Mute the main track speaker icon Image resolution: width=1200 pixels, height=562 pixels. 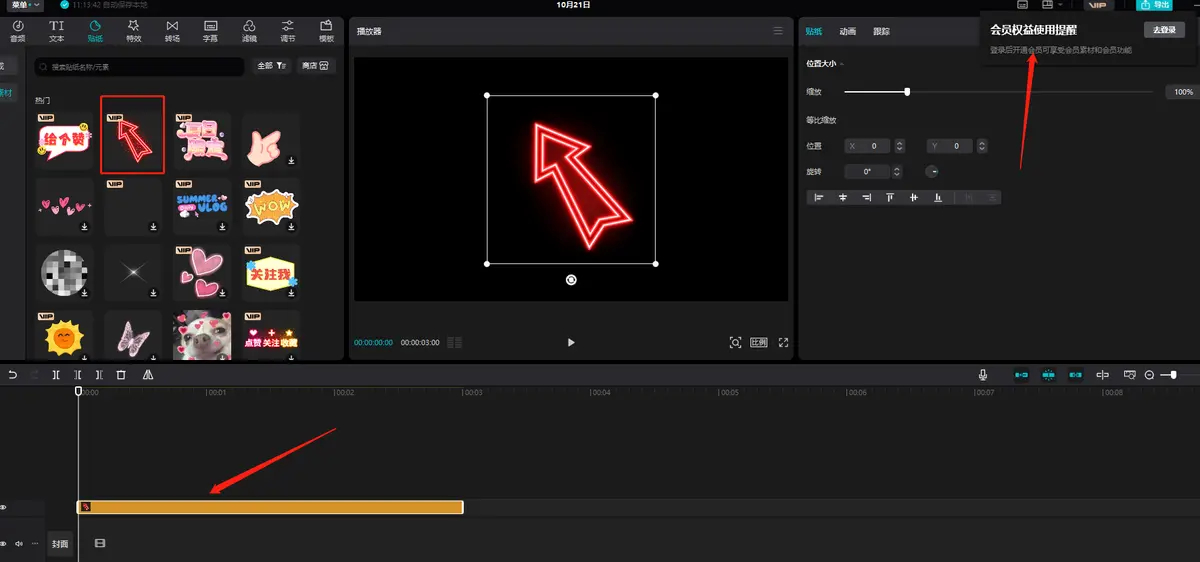pyautogui.click(x=19, y=544)
